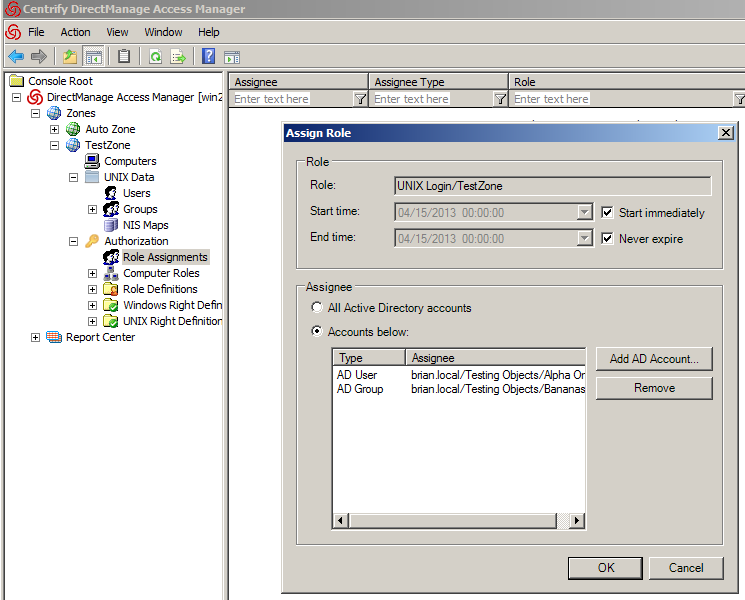Expand the Auto Zone node
Image resolution: width=745 pixels, height=600 pixels.
click(55, 129)
